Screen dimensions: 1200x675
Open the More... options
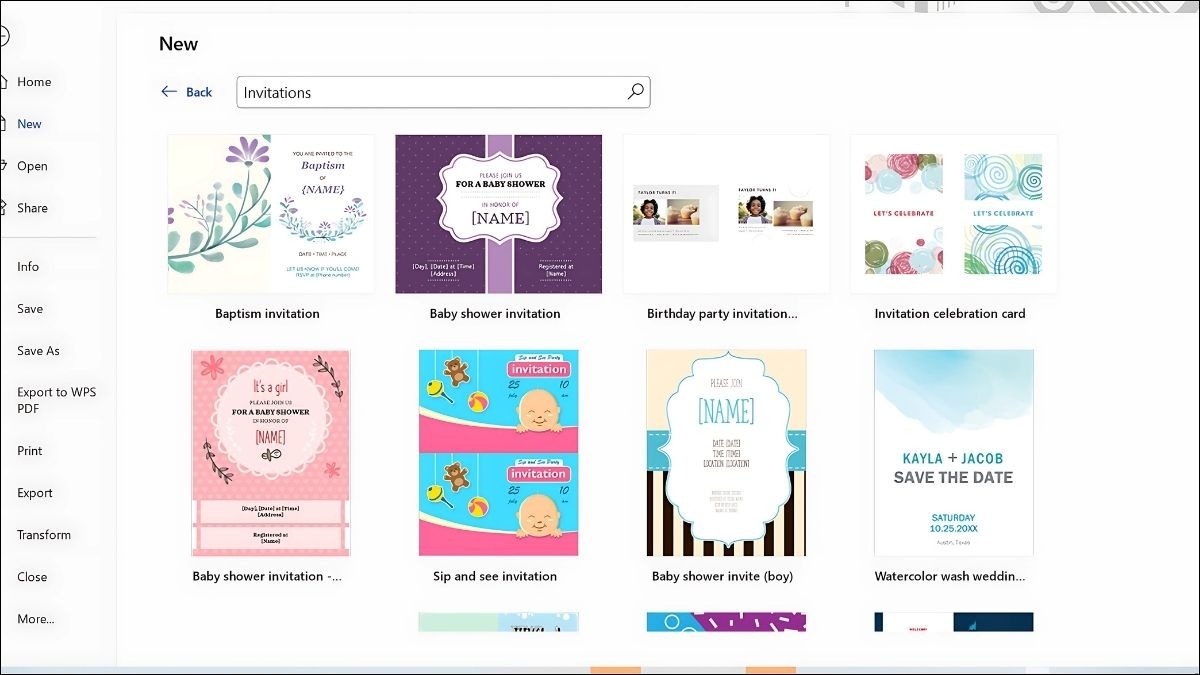pyautogui.click(x=36, y=618)
